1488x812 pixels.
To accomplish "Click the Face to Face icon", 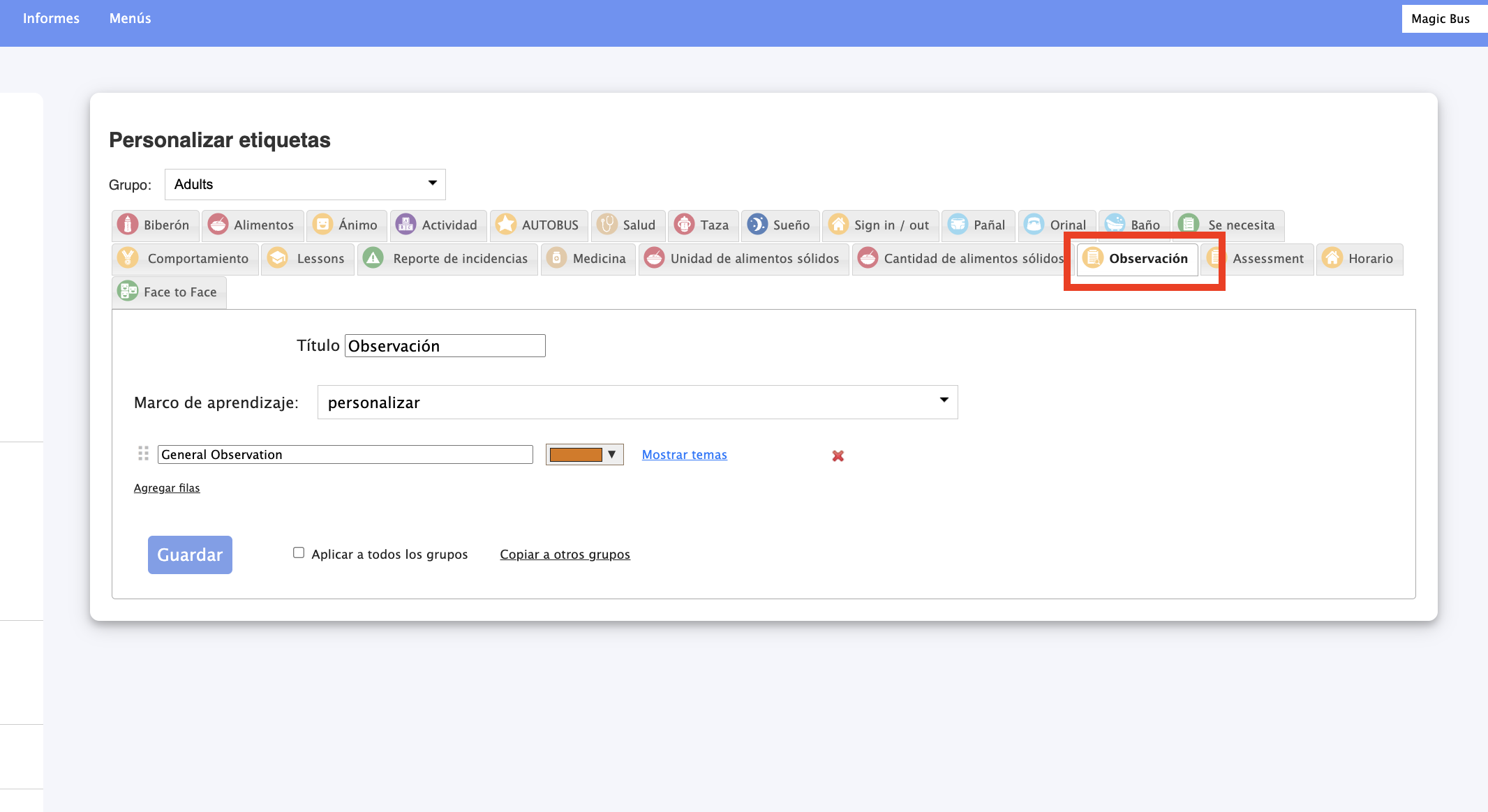I will (x=128, y=292).
